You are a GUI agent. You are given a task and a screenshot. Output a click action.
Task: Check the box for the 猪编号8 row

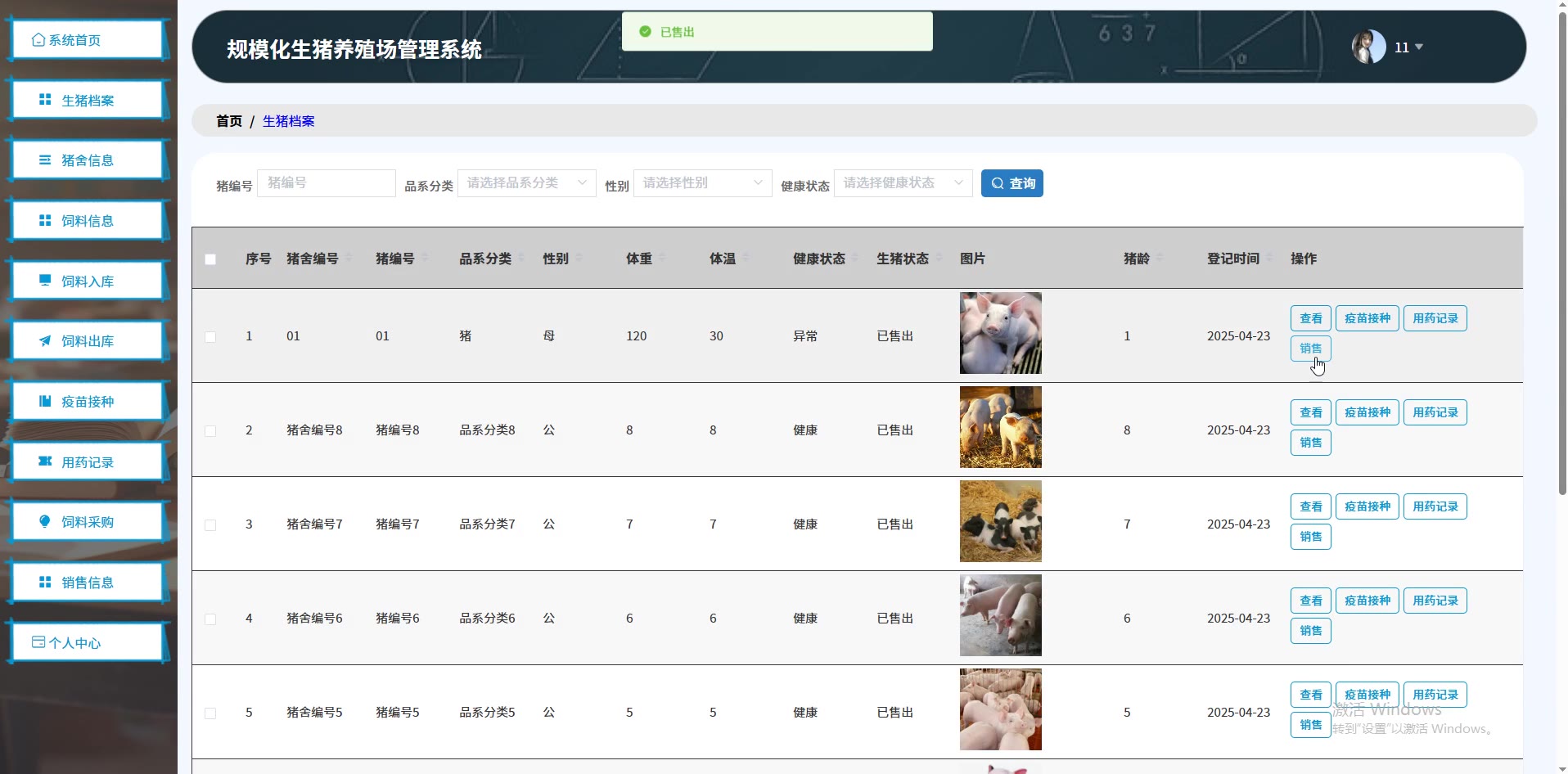[210, 431]
